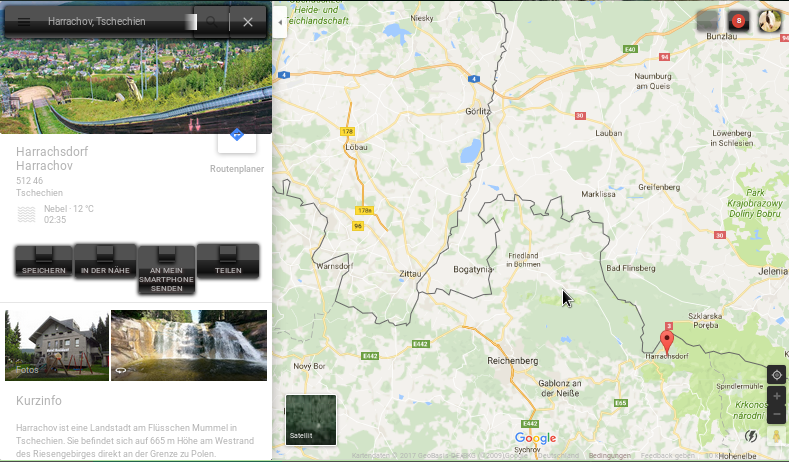Open the Google apps grid icon
The image size is (789, 462).
[707, 21]
